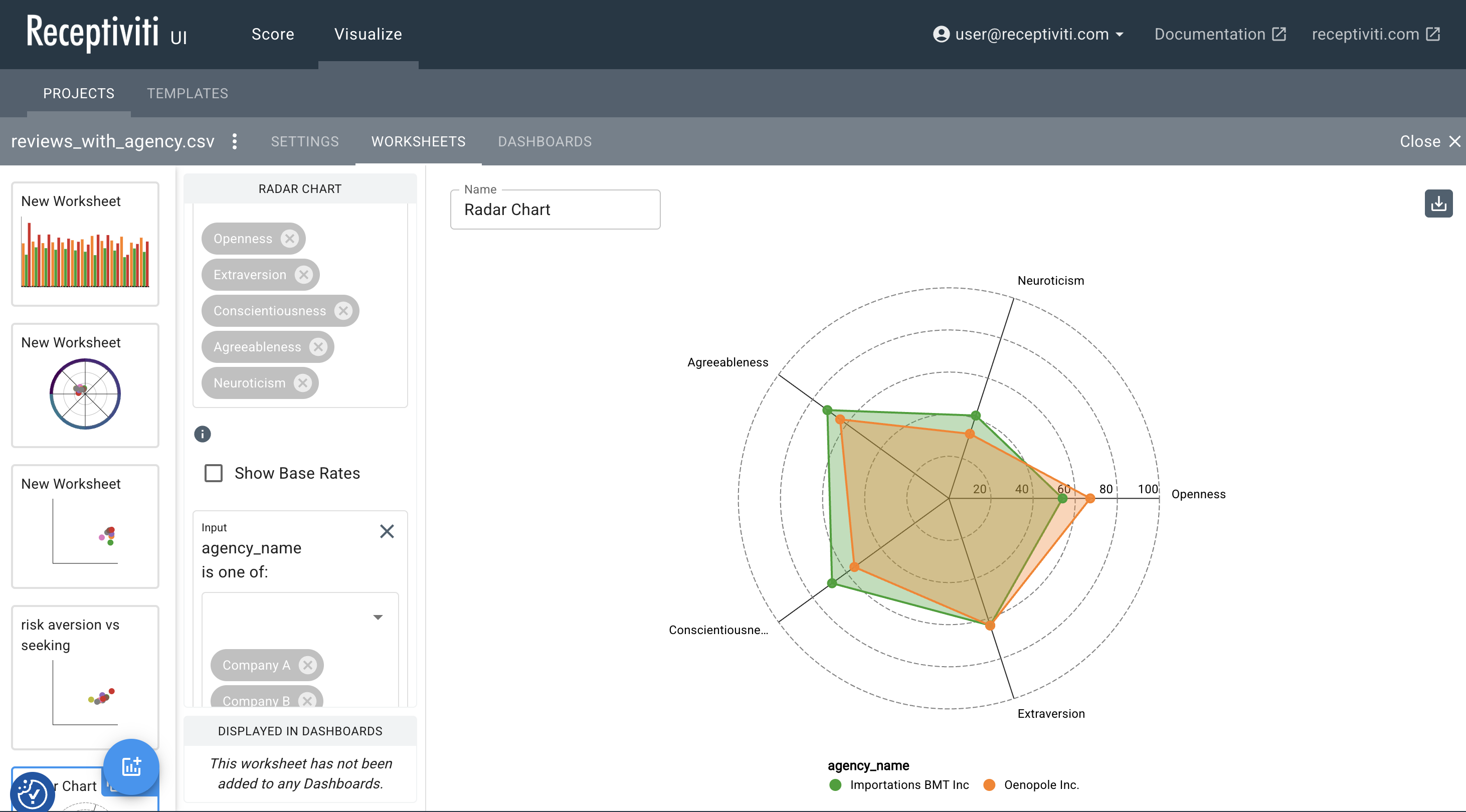The width and height of the screenshot is (1466, 812).
Task: Edit the Radar Chart name field
Action: coord(555,210)
